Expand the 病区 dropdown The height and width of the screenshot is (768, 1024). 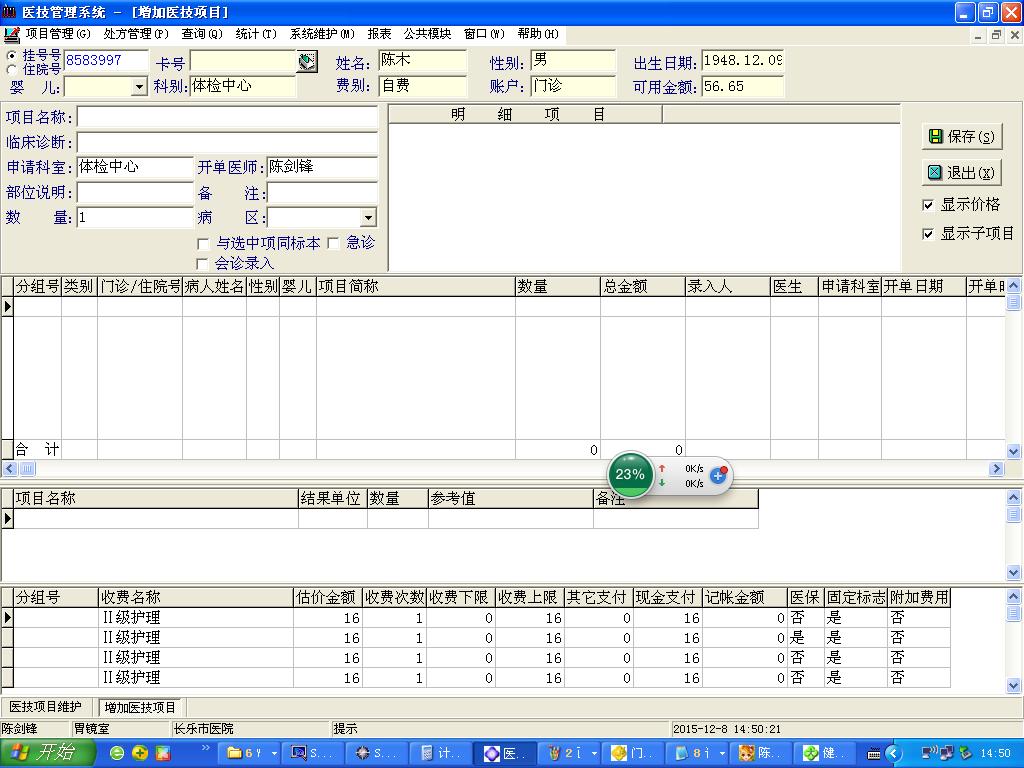tap(368, 218)
